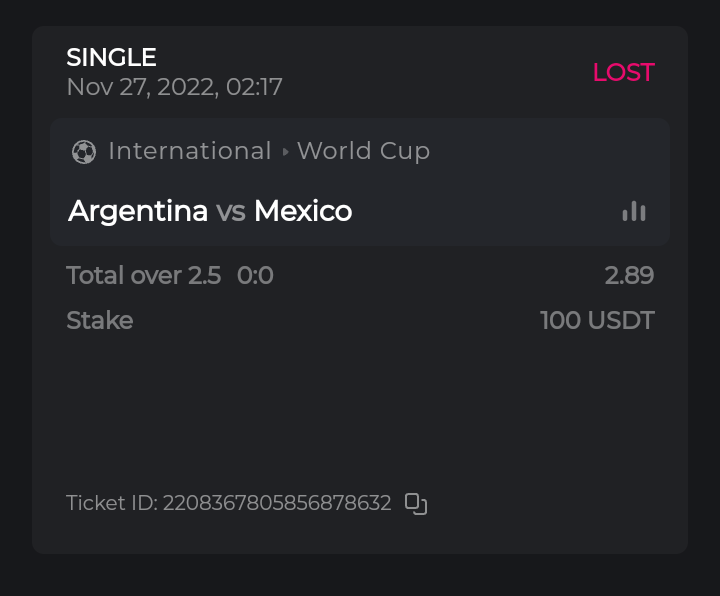Click the SINGLE bet type heading

coord(111,58)
